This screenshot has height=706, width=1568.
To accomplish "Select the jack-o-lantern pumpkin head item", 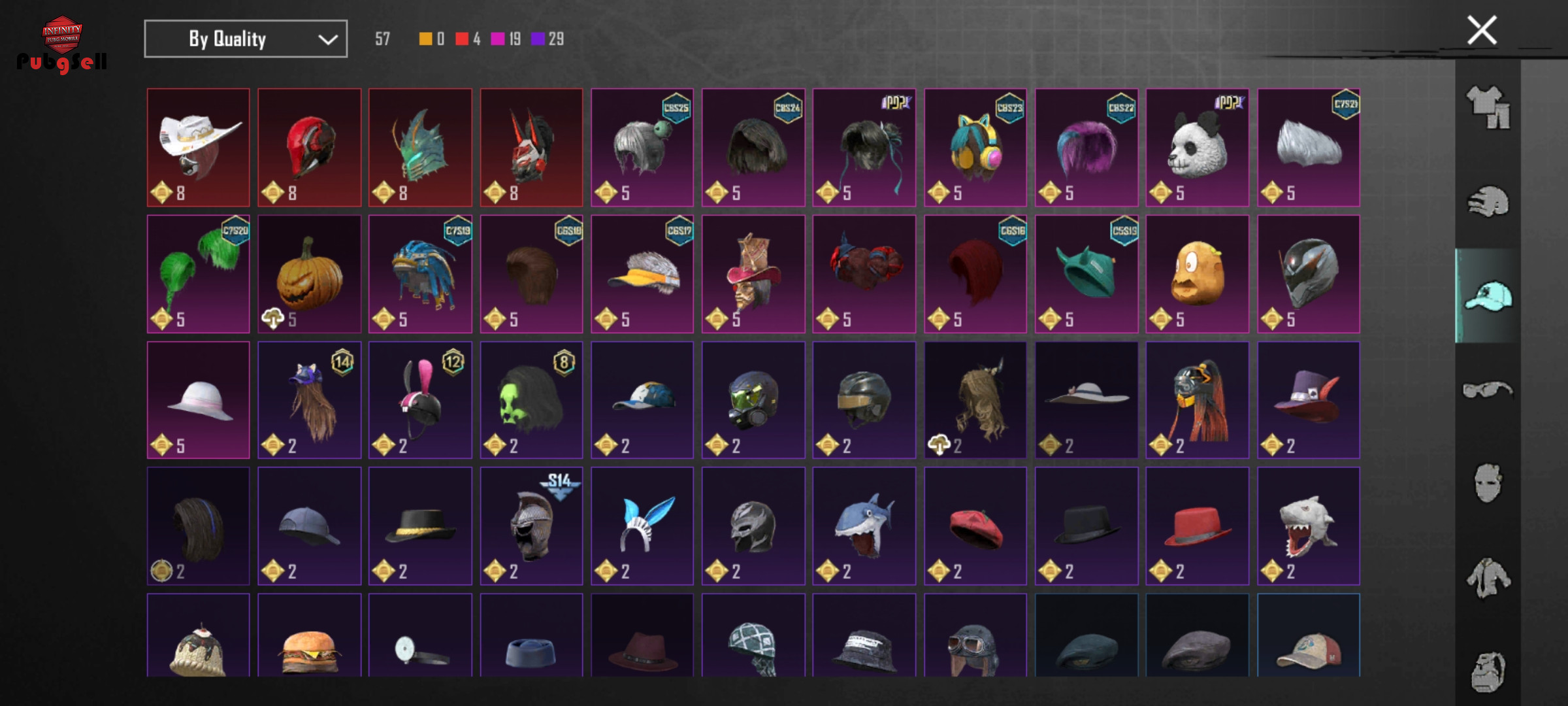I will (x=310, y=274).
